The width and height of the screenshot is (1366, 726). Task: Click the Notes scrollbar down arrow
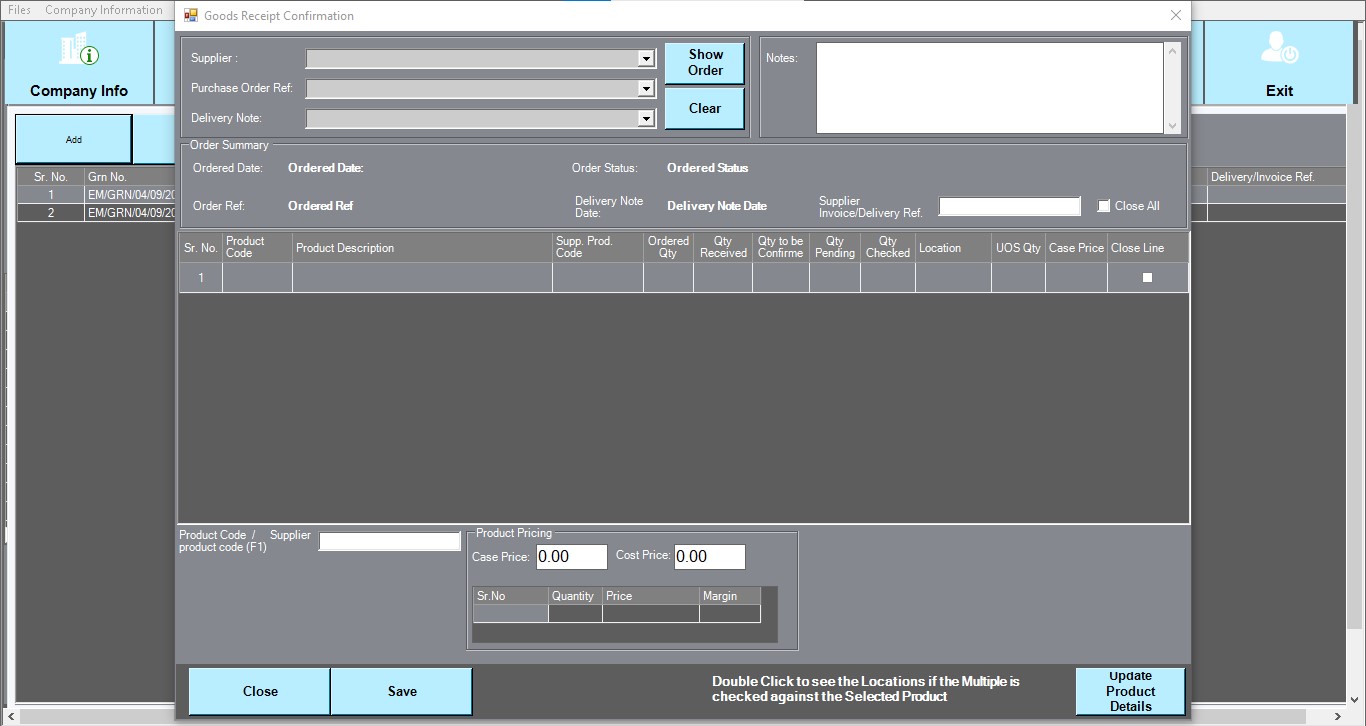tap(1173, 126)
